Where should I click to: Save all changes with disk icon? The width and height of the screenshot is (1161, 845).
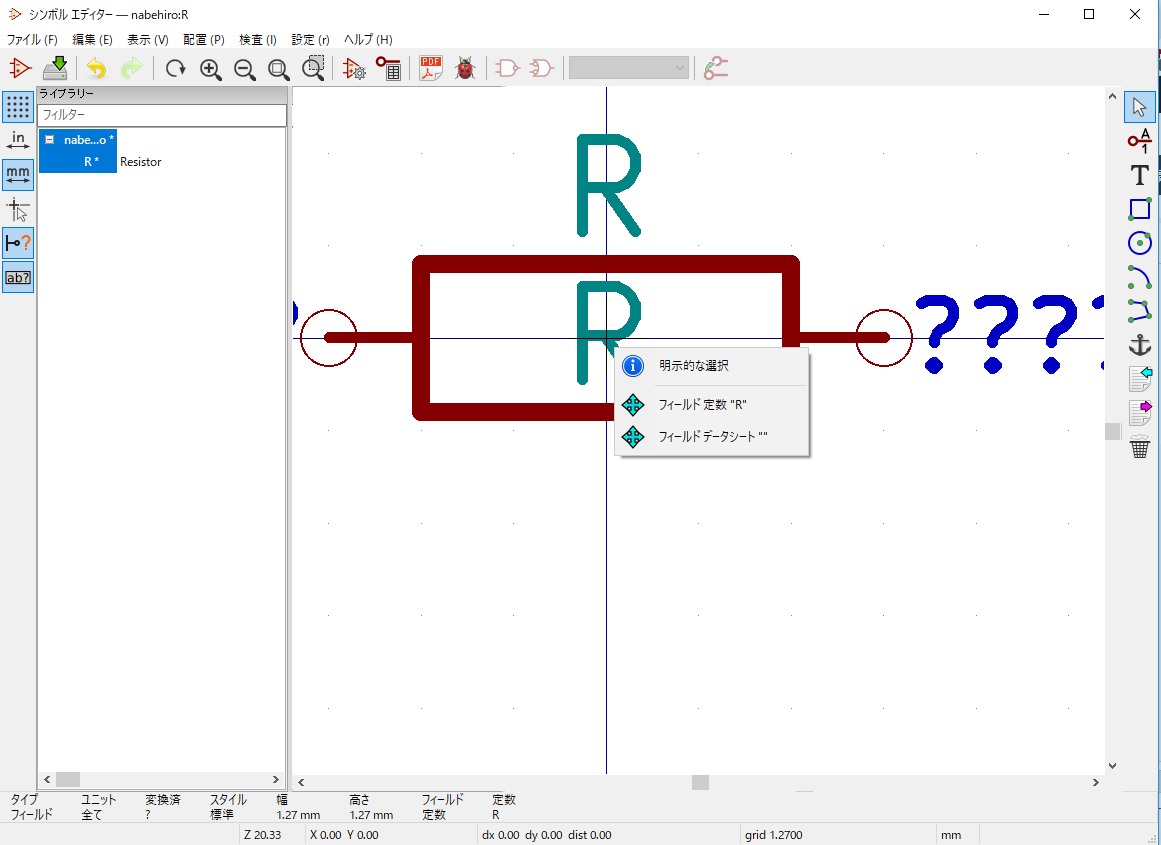pyautogui.click(x=56, y=69)
